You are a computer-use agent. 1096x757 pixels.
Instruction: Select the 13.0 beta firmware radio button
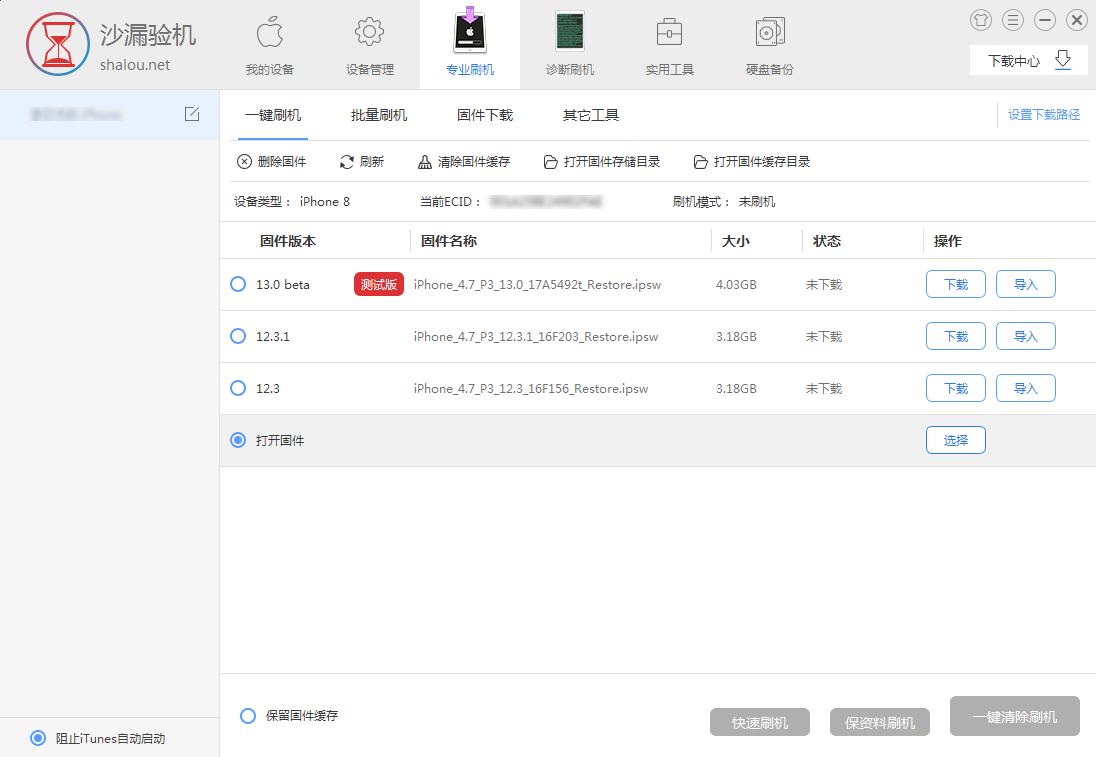238,284
